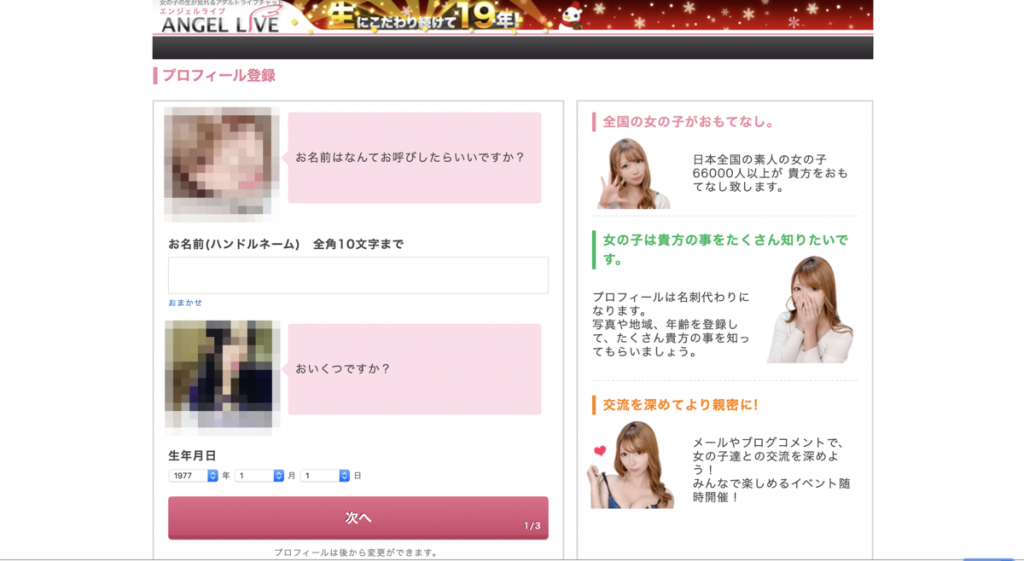Image resolution: width=1024 pixels, height=561 pixels.
Task: Click the pixelated avatar beside the name question
Action: 222,163
